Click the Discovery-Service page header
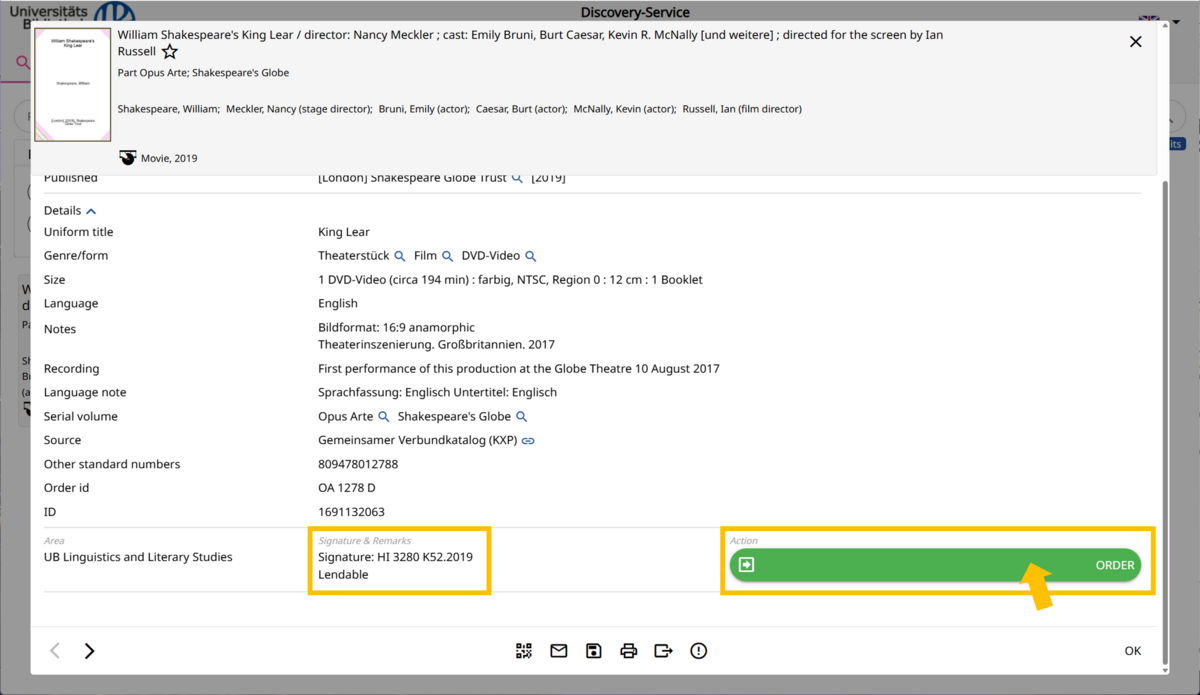The height and width of the screenshot is (695, 1200). [x=635, y=12]
